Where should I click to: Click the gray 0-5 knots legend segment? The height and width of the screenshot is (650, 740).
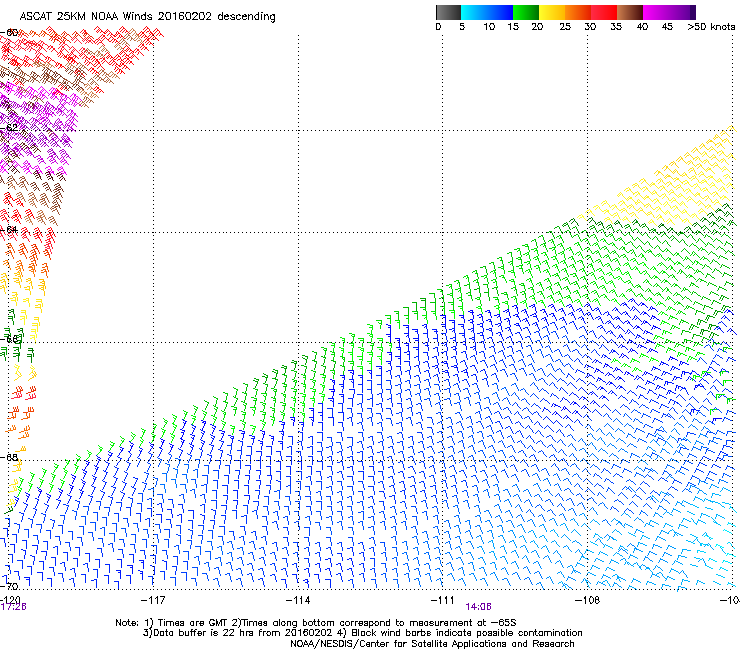(448, 12)
